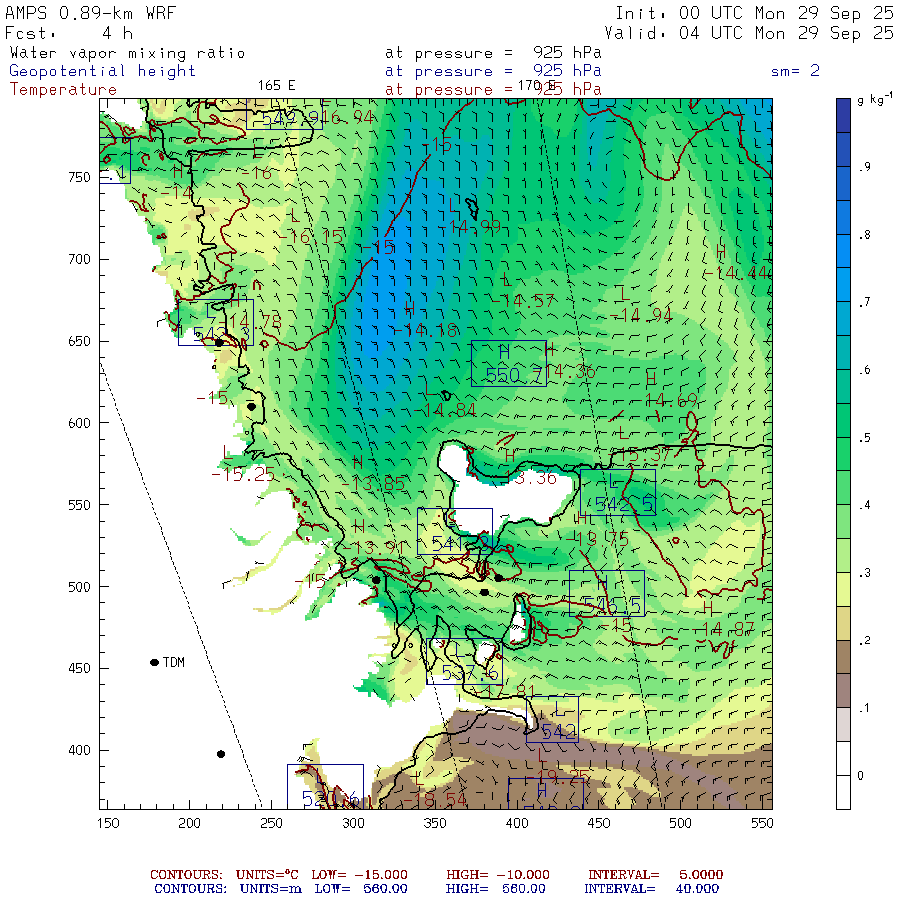Click the '-14.87' temperature high label
900x900 pixels.
tap(724, 630)
